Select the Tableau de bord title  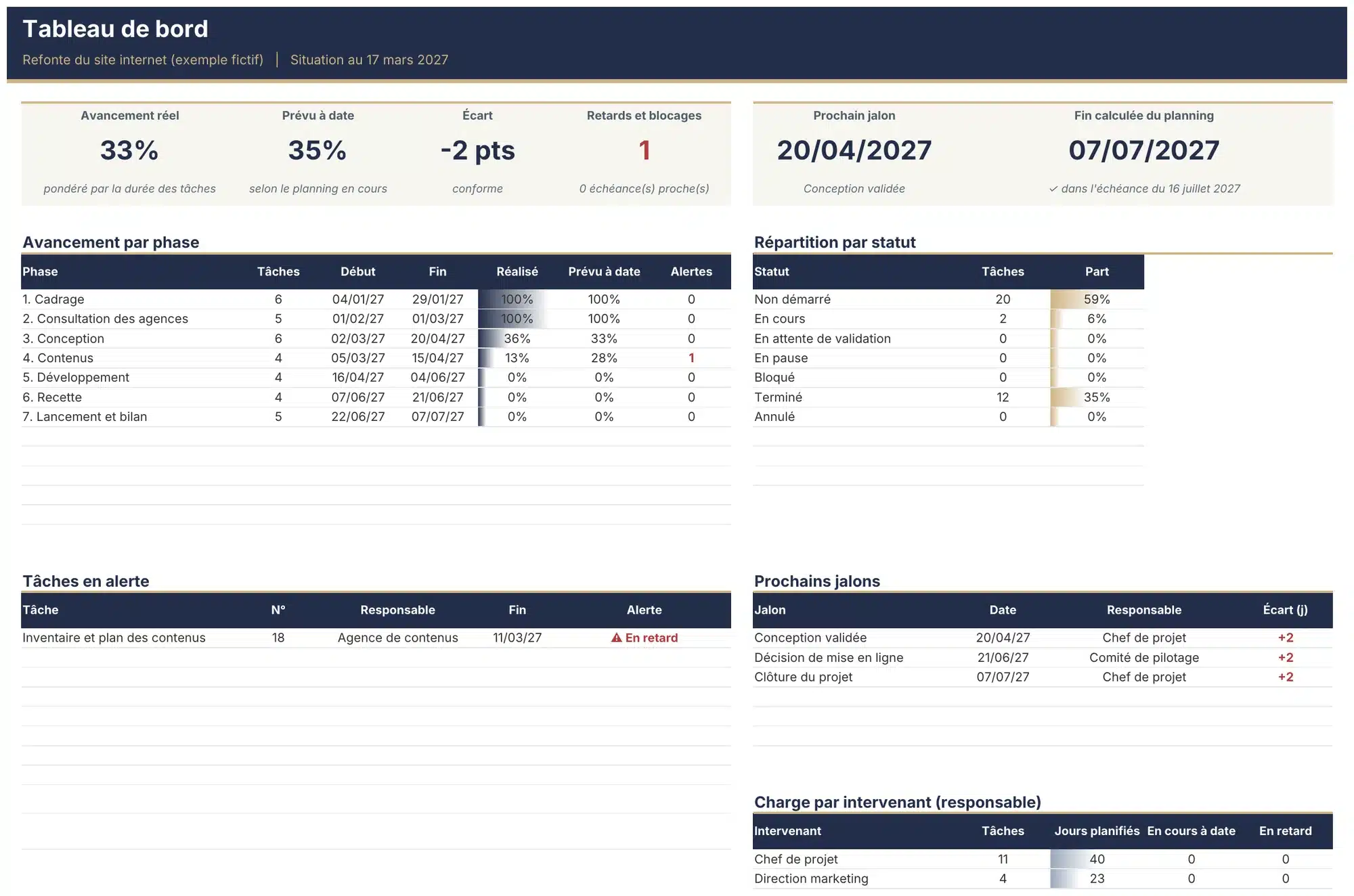pyautogui.click(x=115, y=29)
